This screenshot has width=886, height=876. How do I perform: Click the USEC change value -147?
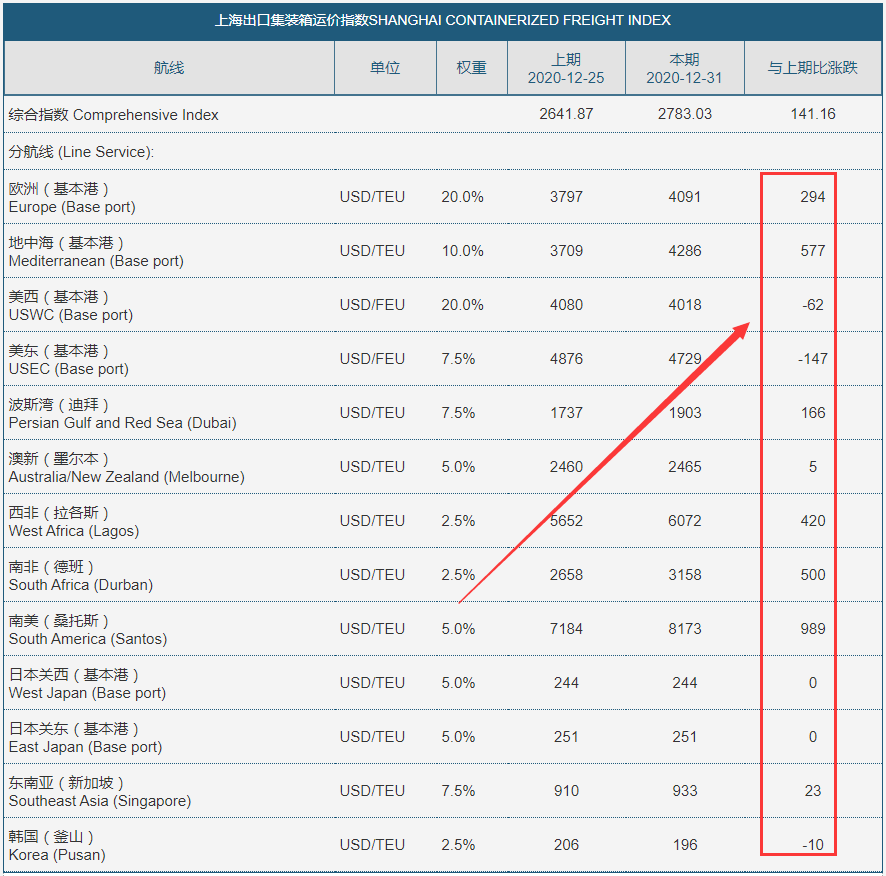pos(812,359)
